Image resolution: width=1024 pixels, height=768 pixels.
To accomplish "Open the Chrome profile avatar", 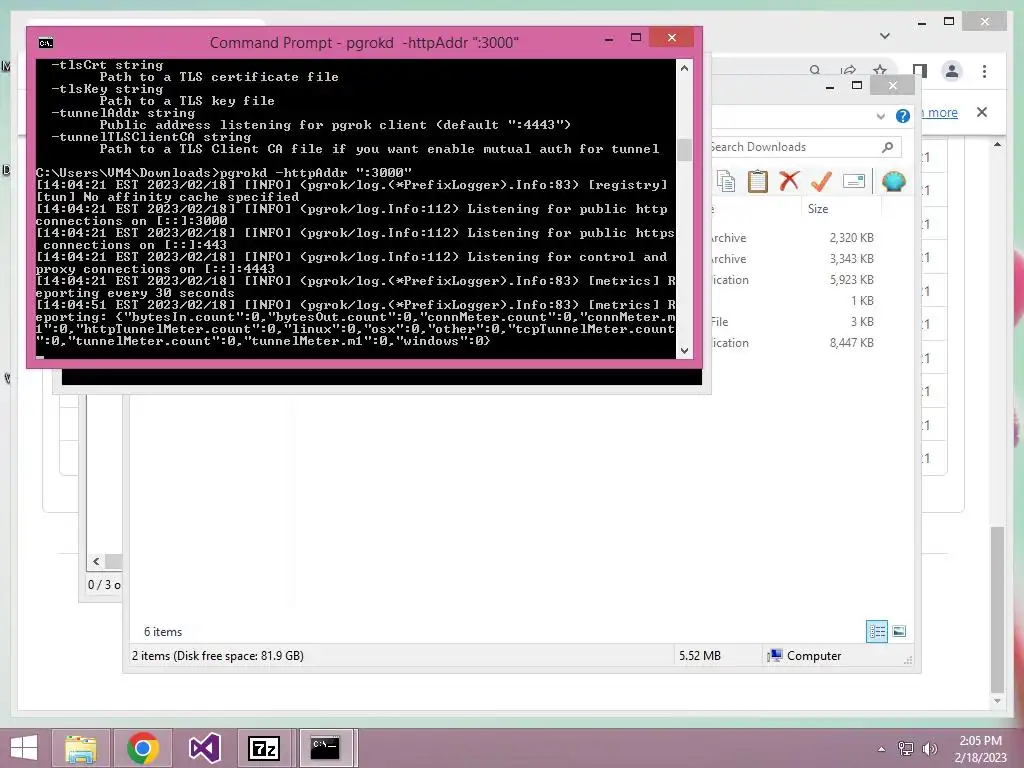I will click(x=952, y=71).
